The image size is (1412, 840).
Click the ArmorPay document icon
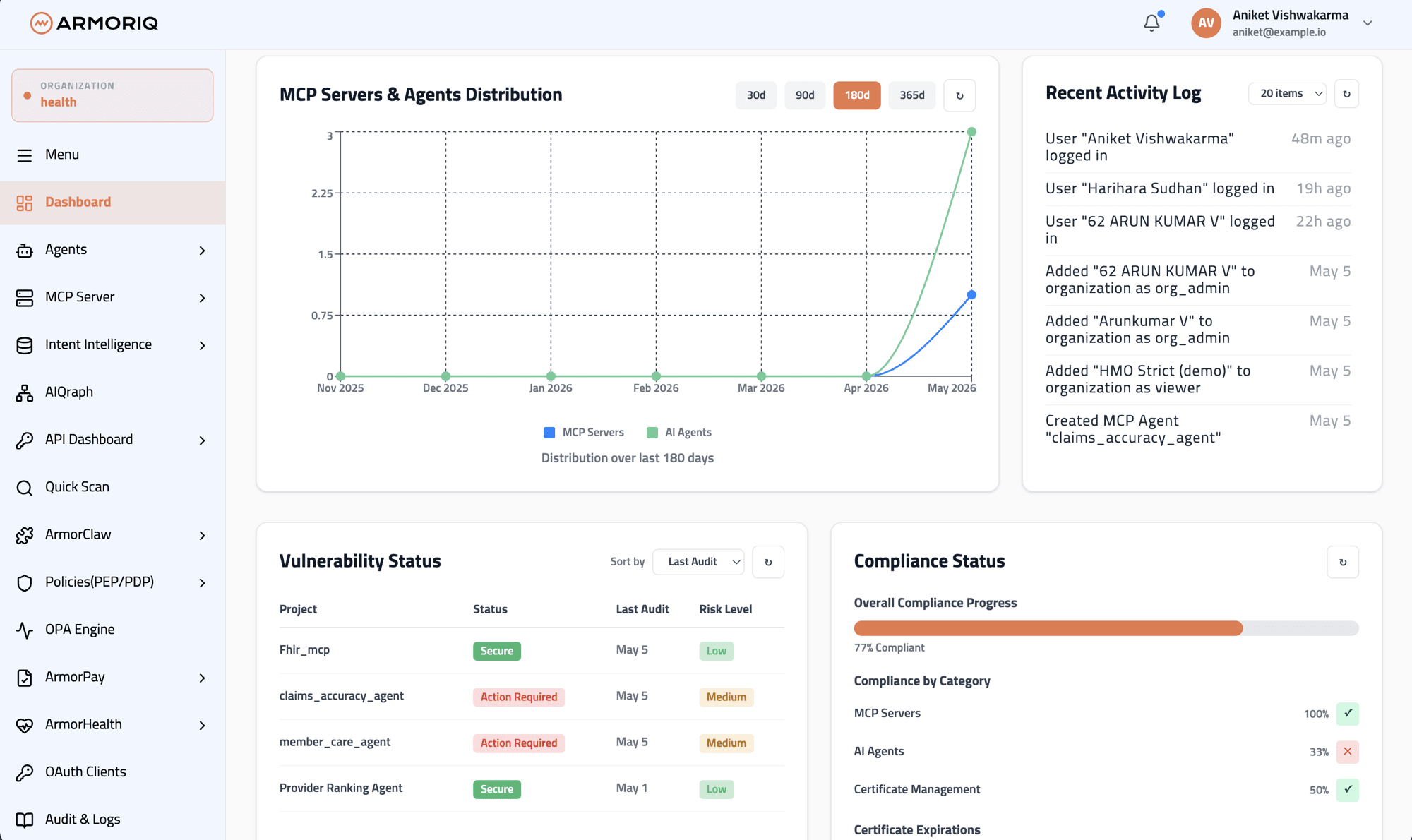(25, 678)
